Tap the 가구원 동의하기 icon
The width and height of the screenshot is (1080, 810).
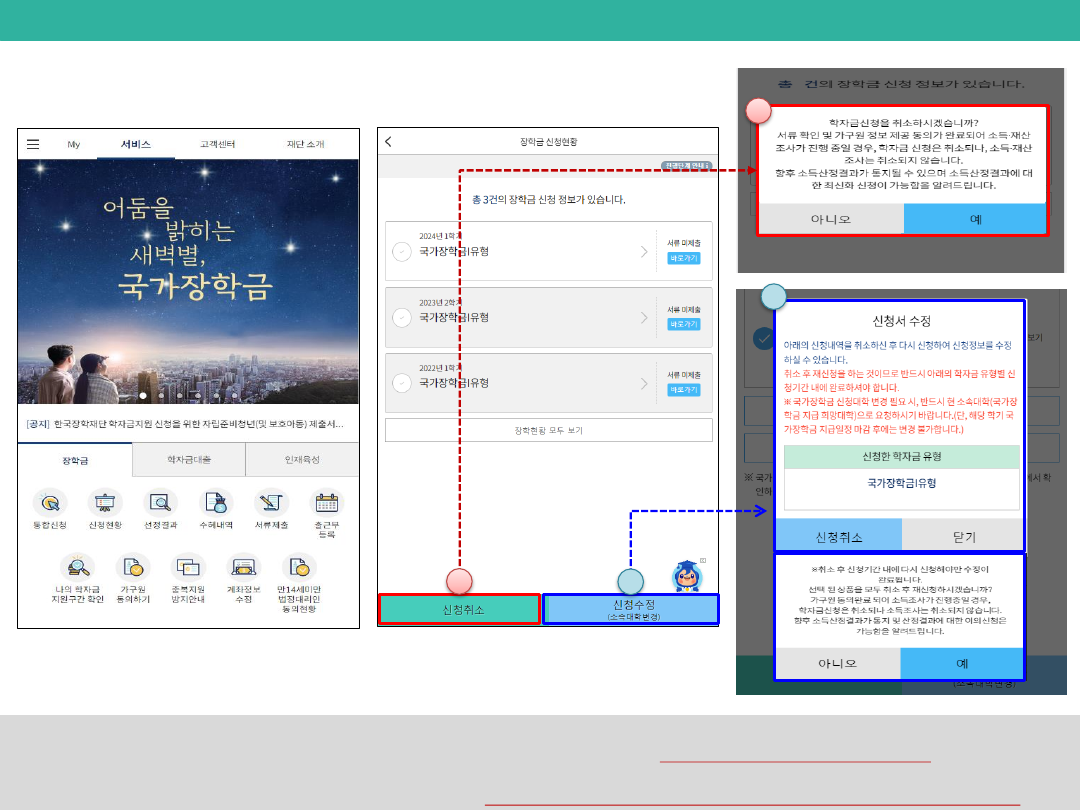(133, 568)
